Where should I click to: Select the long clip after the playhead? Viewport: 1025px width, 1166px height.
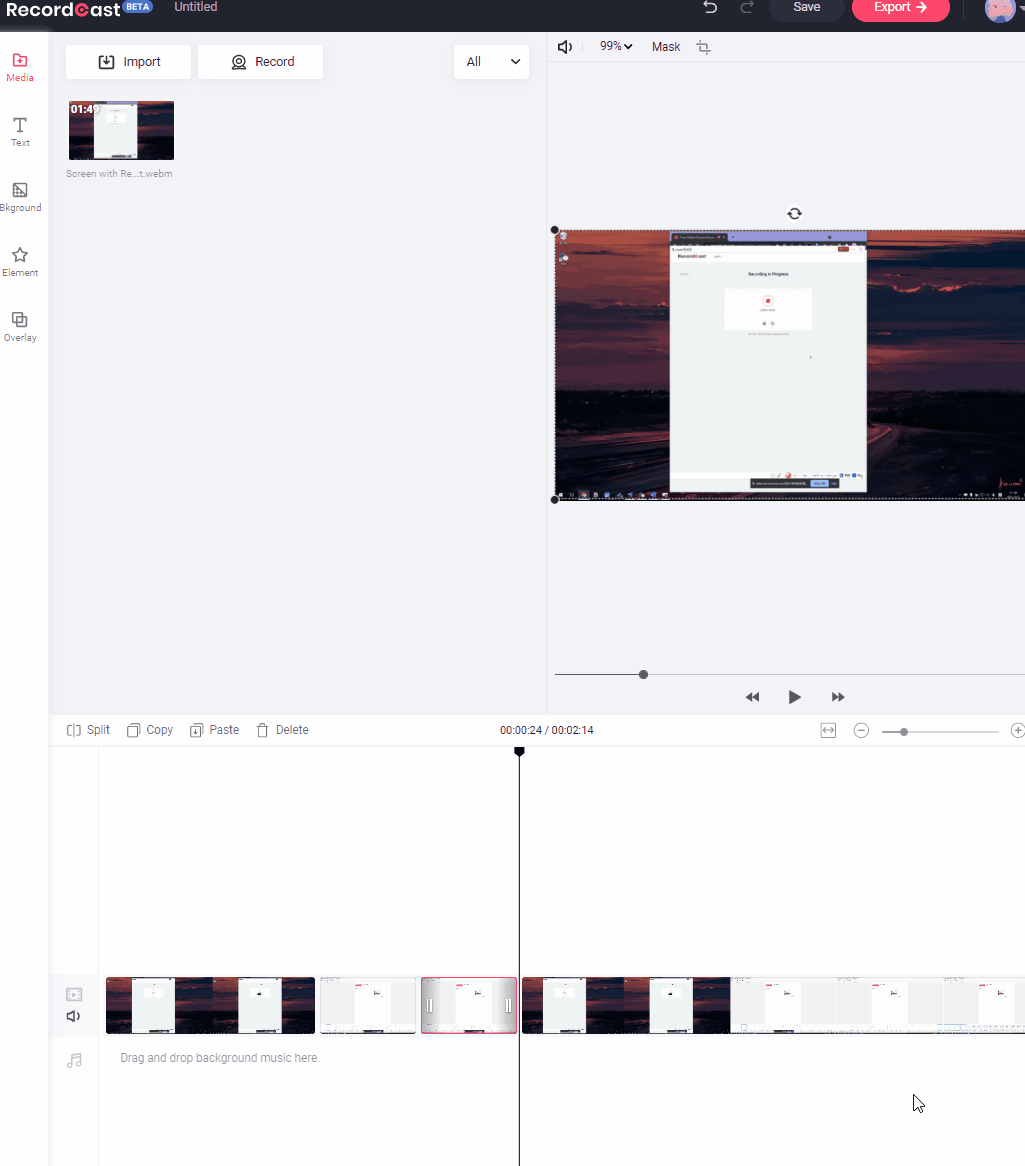pos(774,1005)
